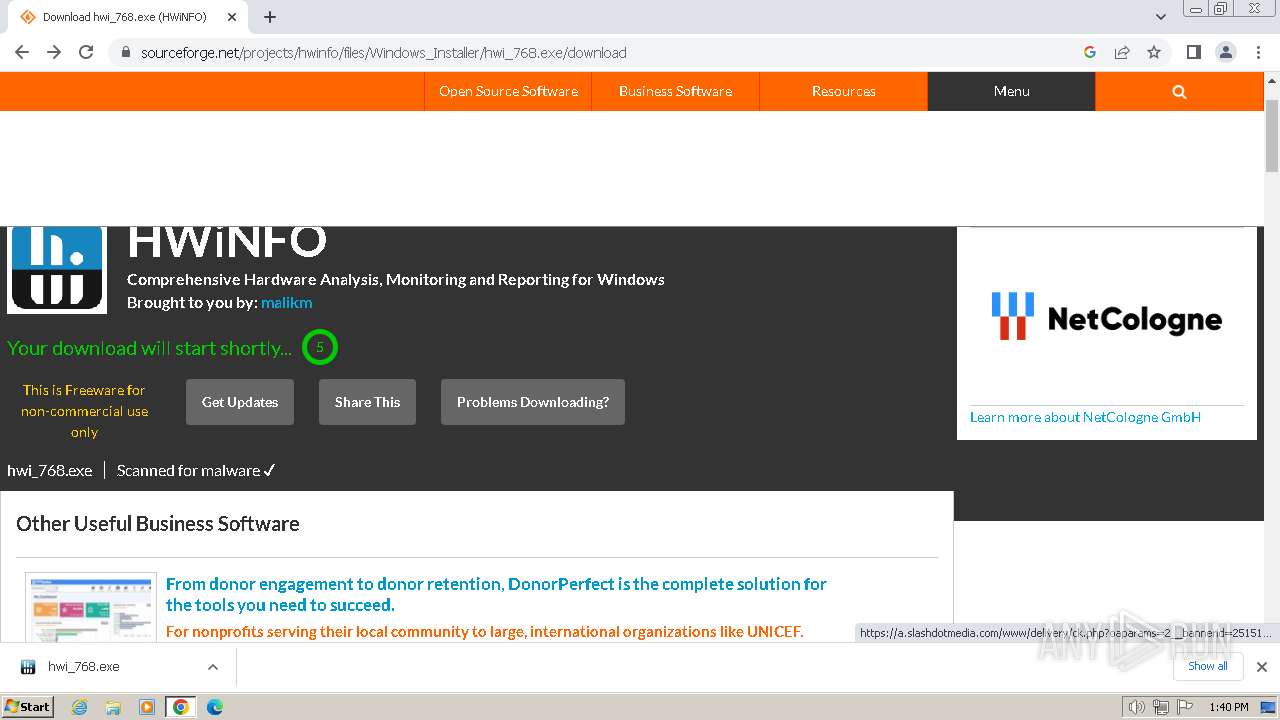
Task: Click the padlock site info icon
Action: click(126, 53)
